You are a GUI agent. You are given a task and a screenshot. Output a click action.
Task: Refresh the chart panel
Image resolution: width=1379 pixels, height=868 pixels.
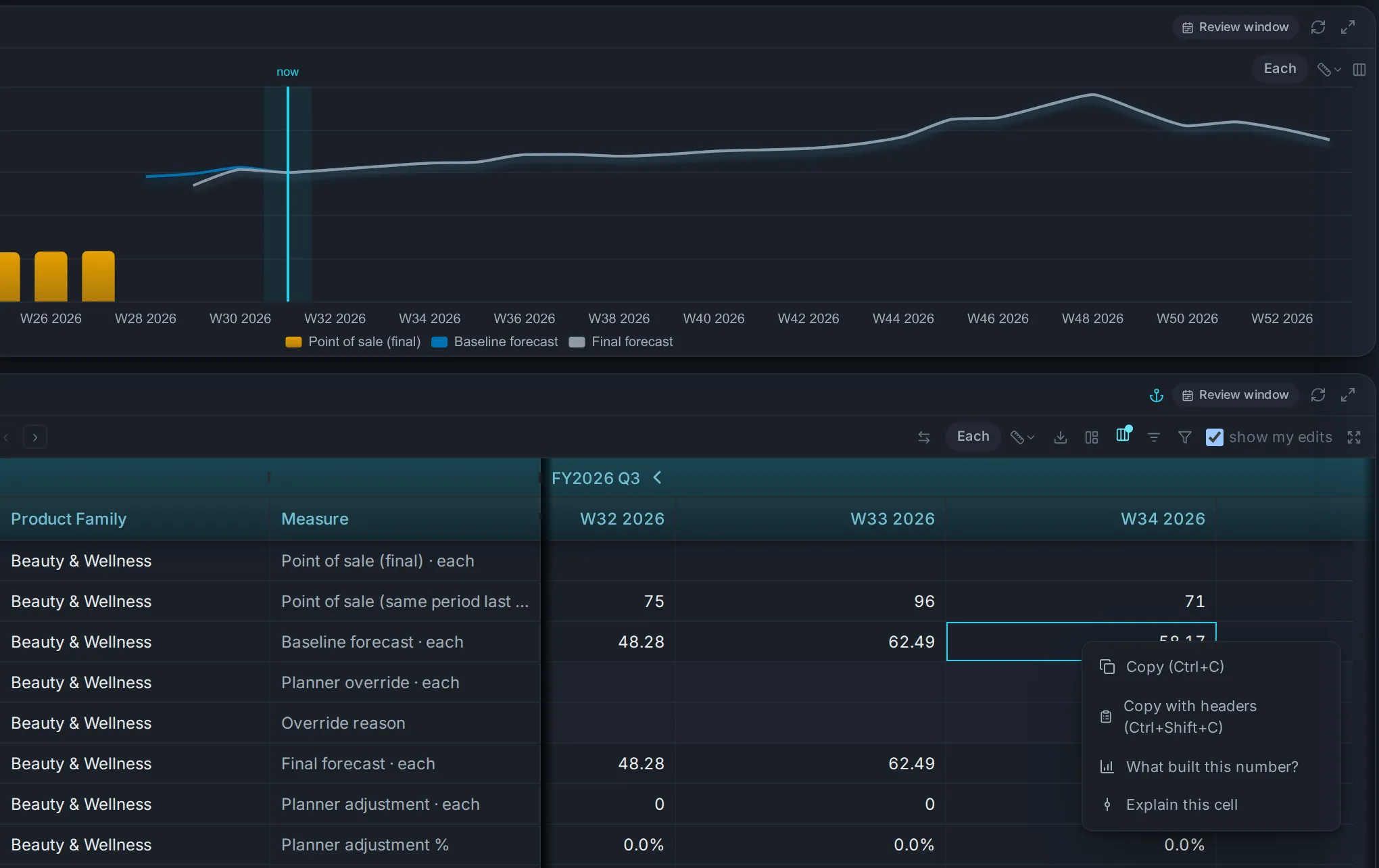(x=1317, y=27)
